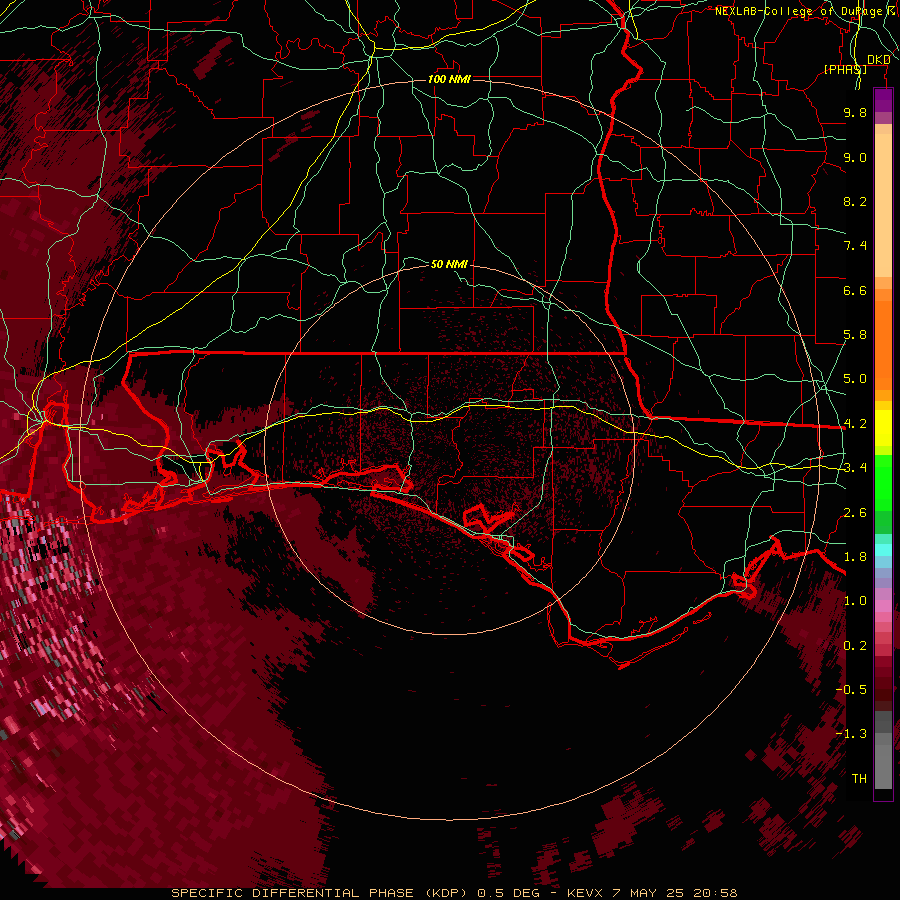Click the cyan segment of color bar
900x900 pixels.
click(883, 550)
